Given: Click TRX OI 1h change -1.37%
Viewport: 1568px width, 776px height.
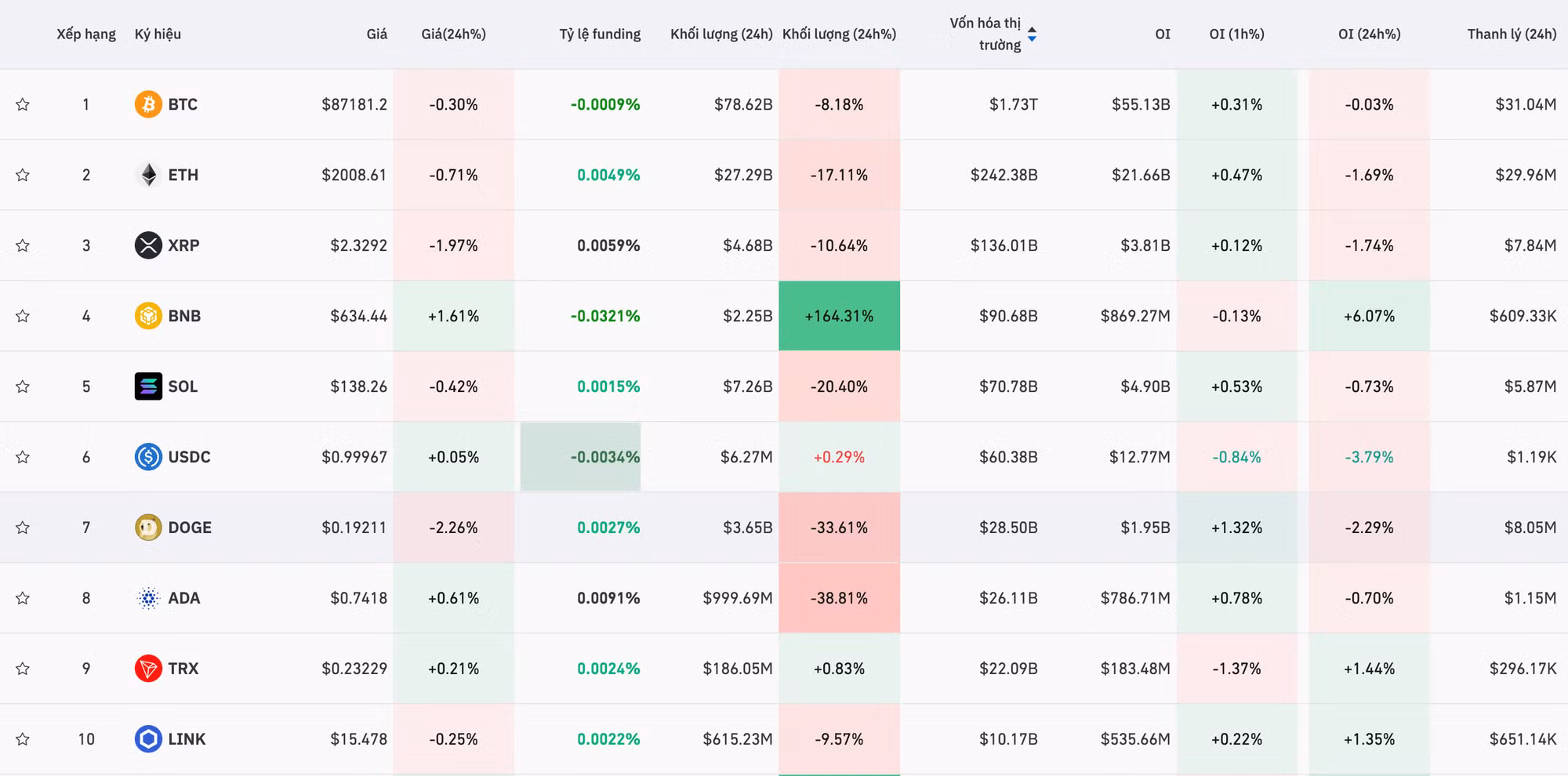Looking at the screenshot, I should (x=1236, y=669).
